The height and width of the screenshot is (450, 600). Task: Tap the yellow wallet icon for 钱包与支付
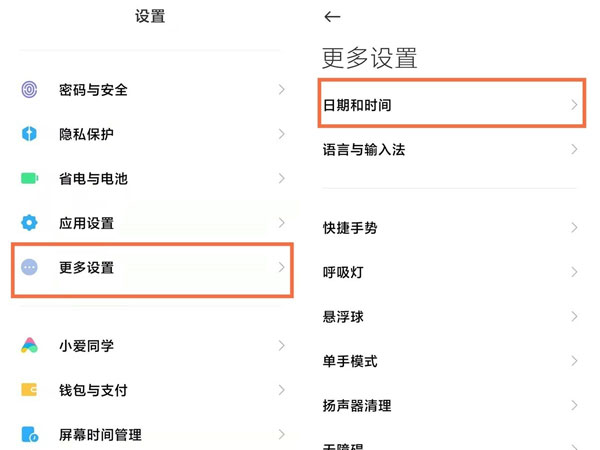pyautogui.click(x=29, y=390)
